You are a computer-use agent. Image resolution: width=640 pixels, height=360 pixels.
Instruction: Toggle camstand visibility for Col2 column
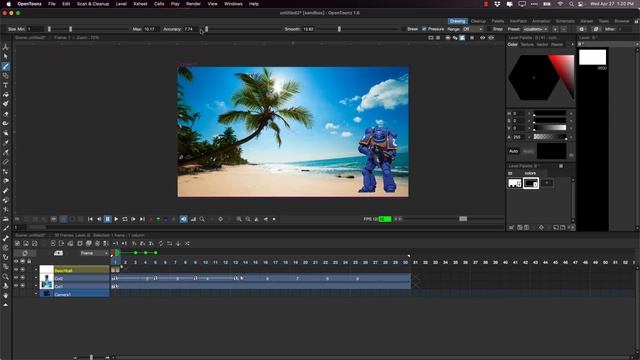tap(22, 278)
